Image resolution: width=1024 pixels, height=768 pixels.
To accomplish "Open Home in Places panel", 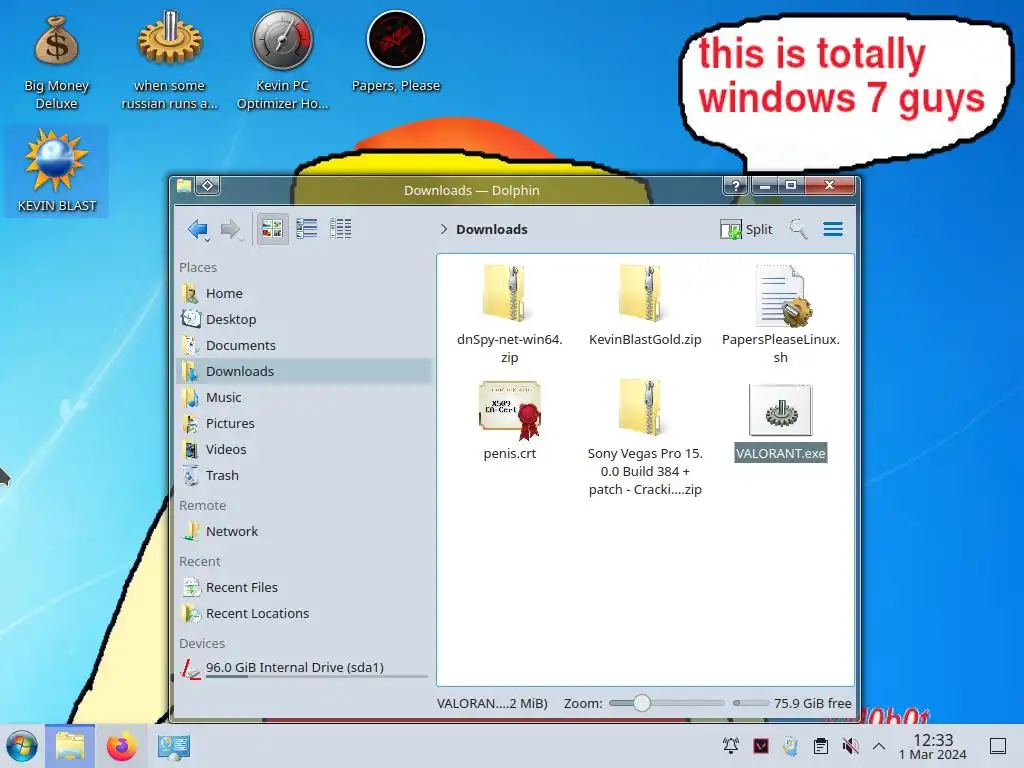I will pyautogui.click(x=304, y=293).
